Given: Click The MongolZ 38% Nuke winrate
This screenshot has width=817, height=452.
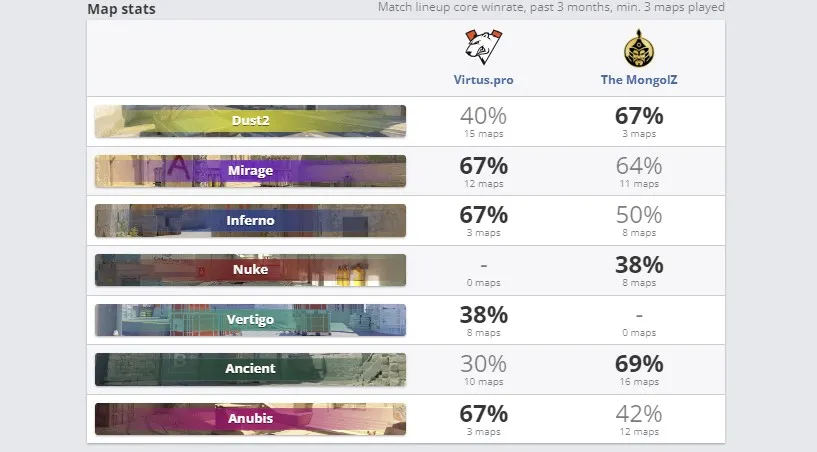Looking at the screenshot, I should pyautogui.click(x=639, y=265).
